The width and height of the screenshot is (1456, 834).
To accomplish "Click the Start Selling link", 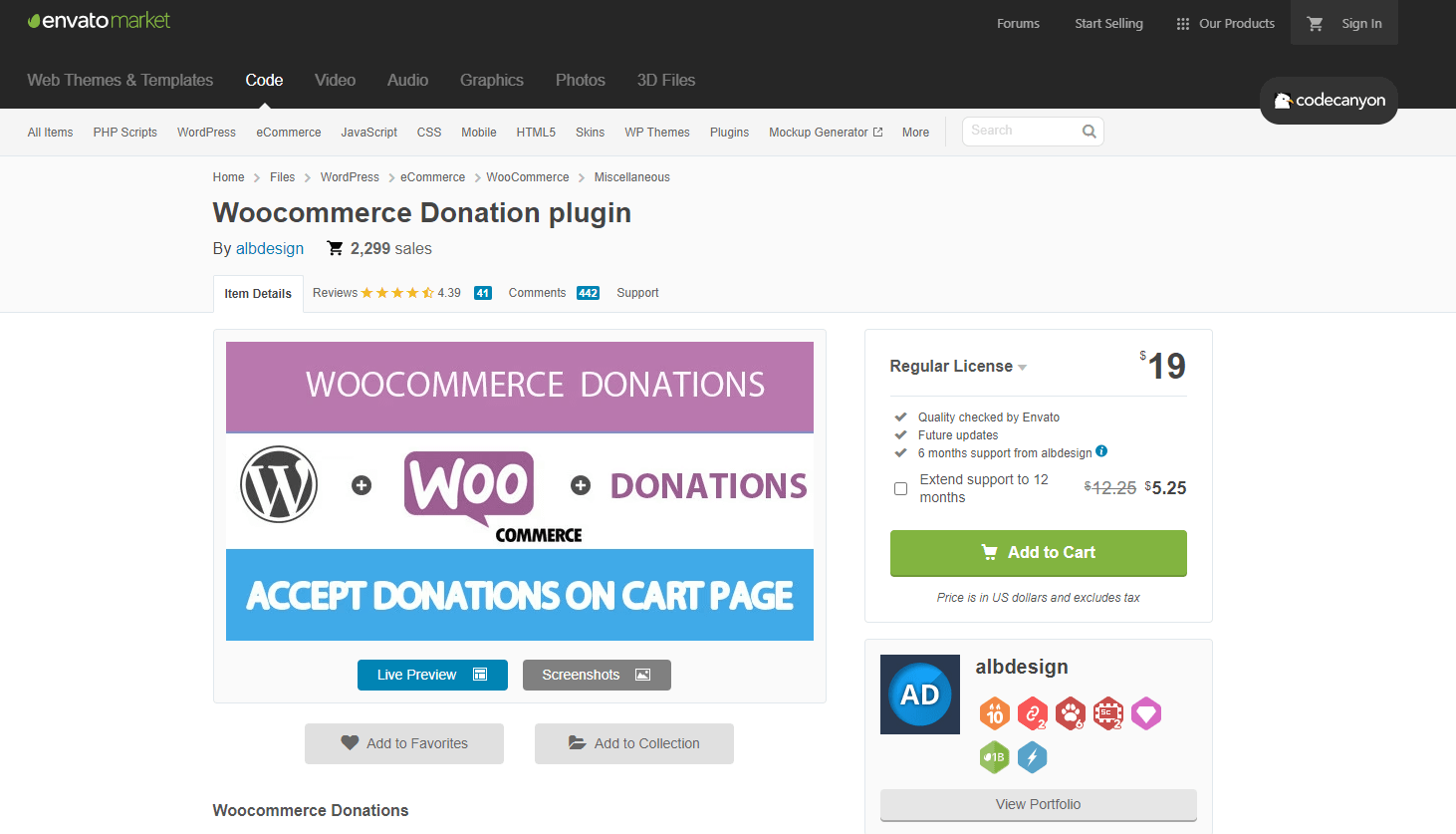I will click(x=1108, y=24).
